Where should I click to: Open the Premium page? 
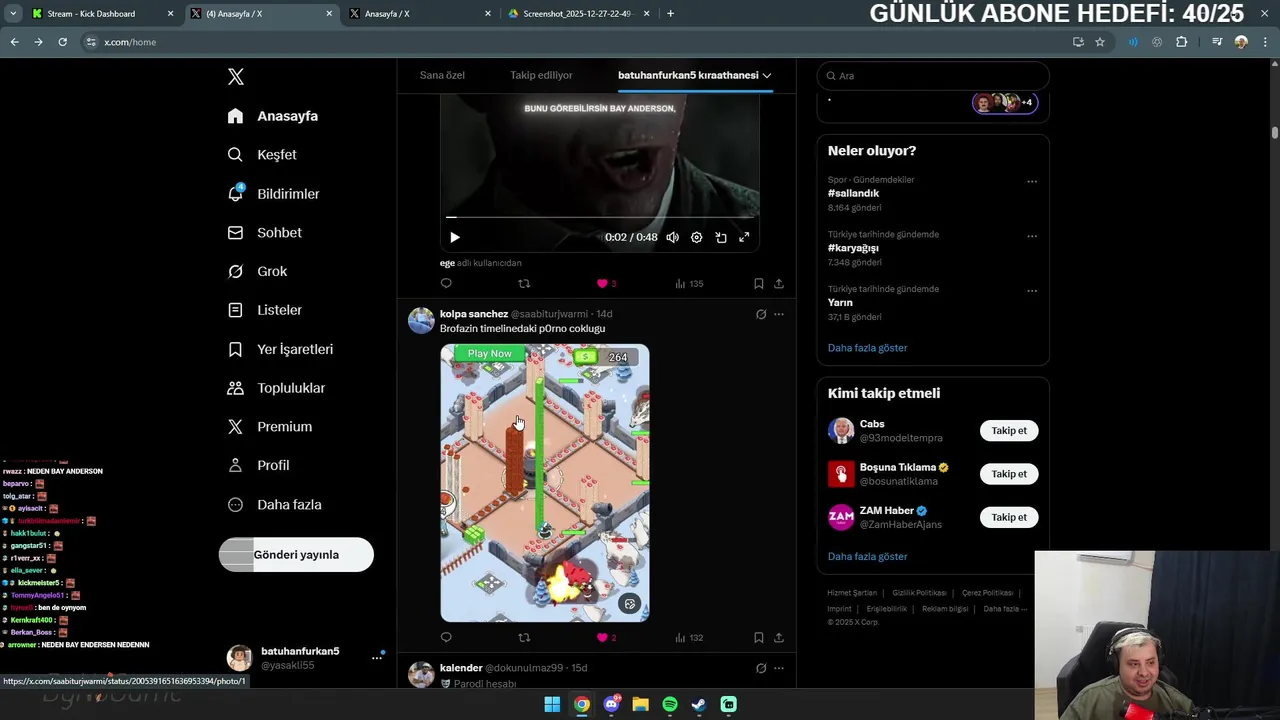coord(269,426)
